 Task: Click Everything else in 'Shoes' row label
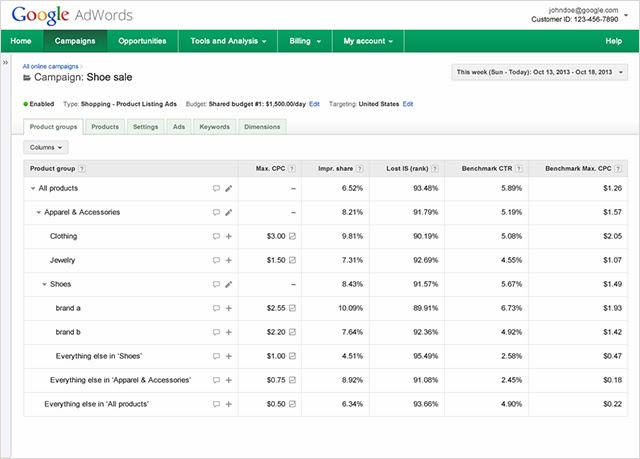pos(99,356)
